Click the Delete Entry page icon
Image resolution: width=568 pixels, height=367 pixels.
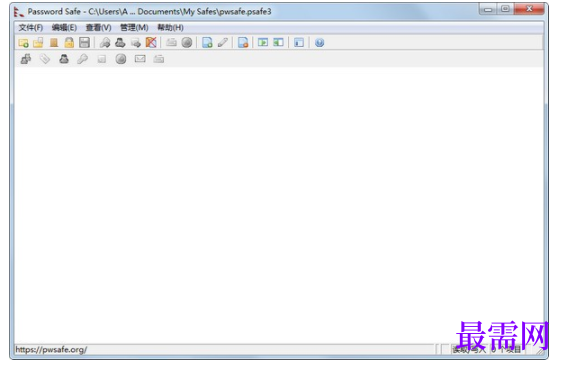point(243,43)
